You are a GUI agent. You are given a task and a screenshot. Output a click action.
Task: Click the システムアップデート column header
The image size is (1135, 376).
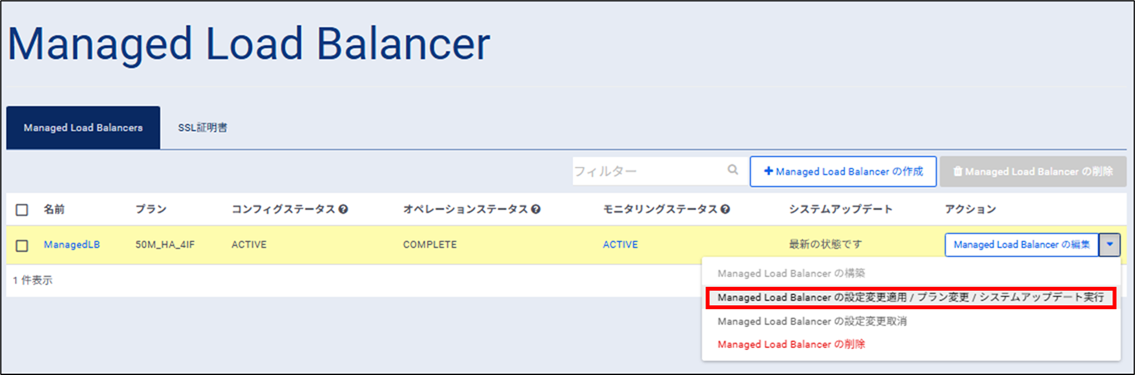pos(840,209)
